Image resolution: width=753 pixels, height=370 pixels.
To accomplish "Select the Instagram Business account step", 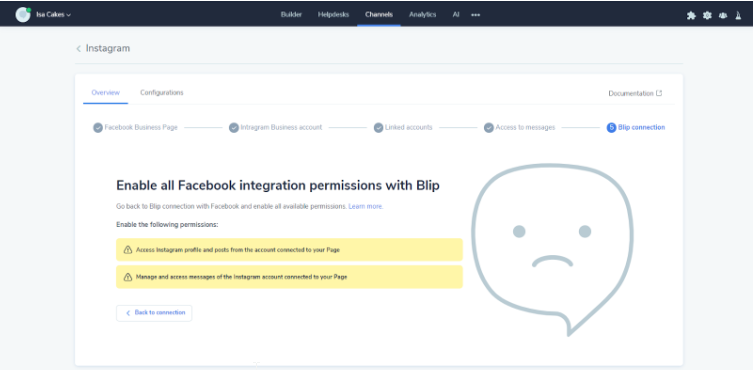I will point(275,128).
